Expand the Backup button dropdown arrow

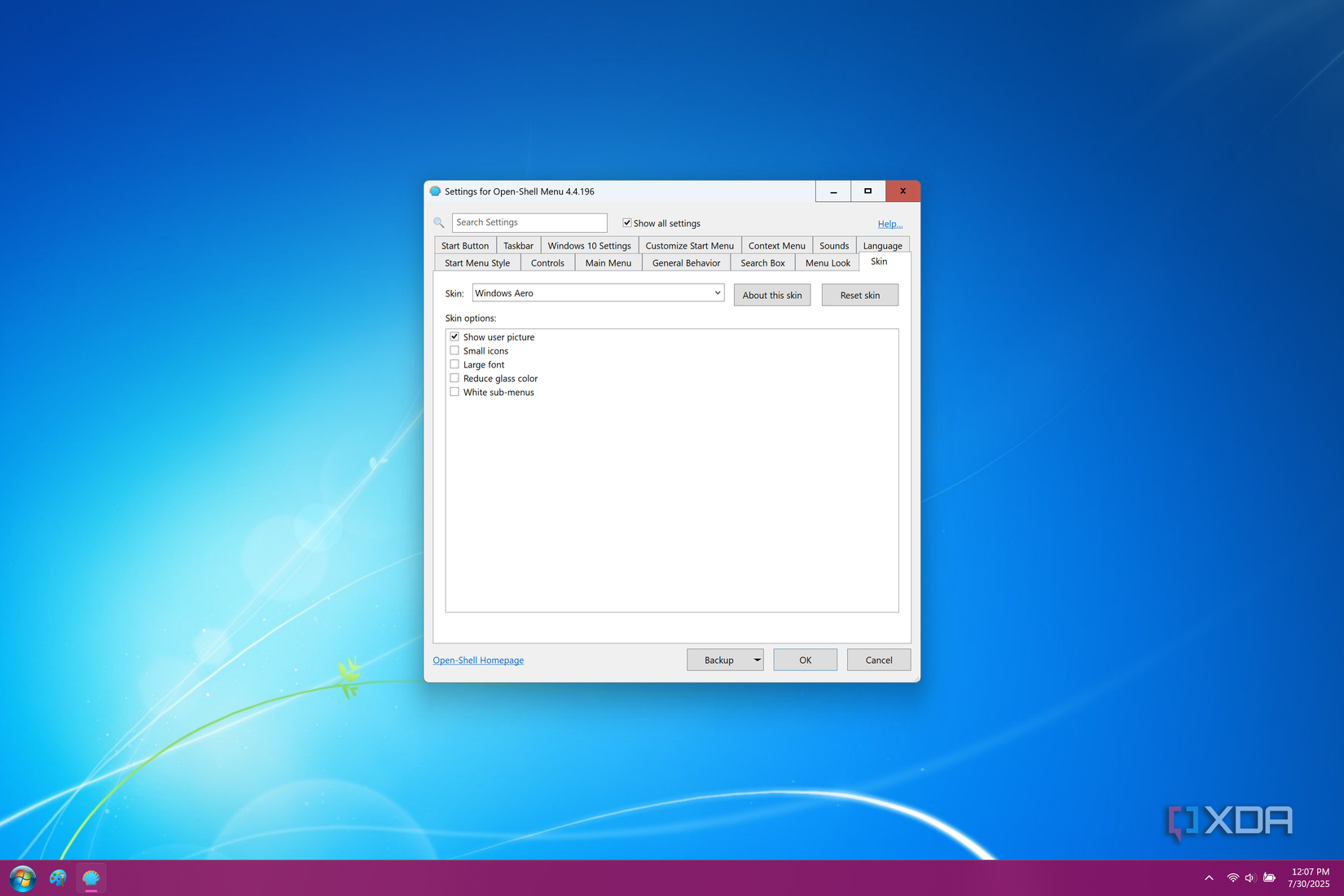point(757,660)
